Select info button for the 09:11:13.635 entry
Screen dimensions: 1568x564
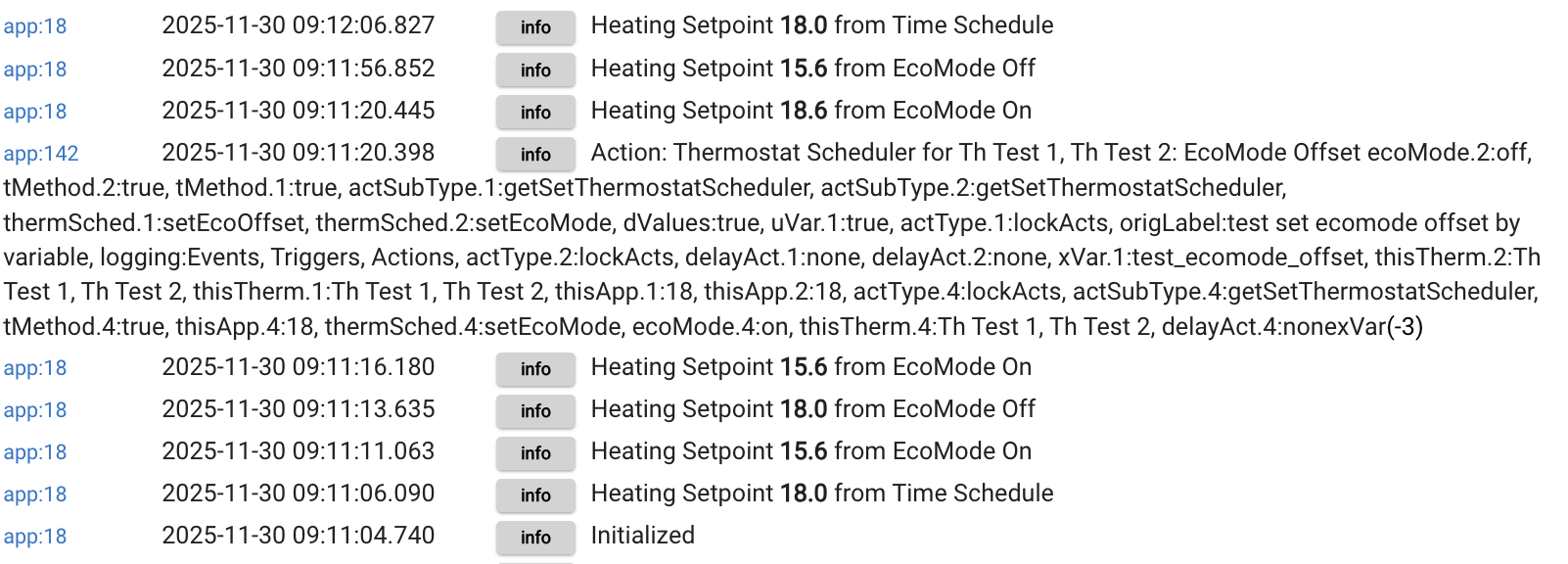coord(535,411)
